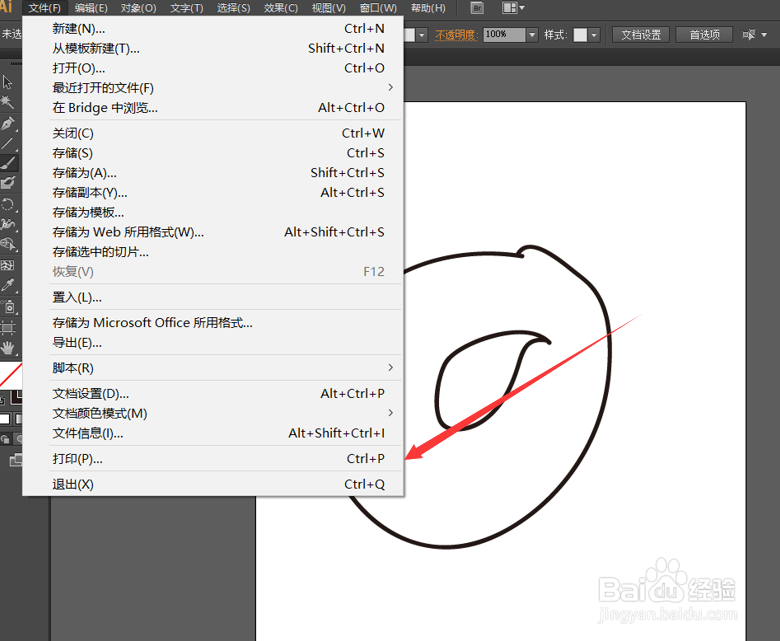Viewport: 780px width, 641px height.
Task: Choose 从模板新建(T)...
Action: (213, 48)
